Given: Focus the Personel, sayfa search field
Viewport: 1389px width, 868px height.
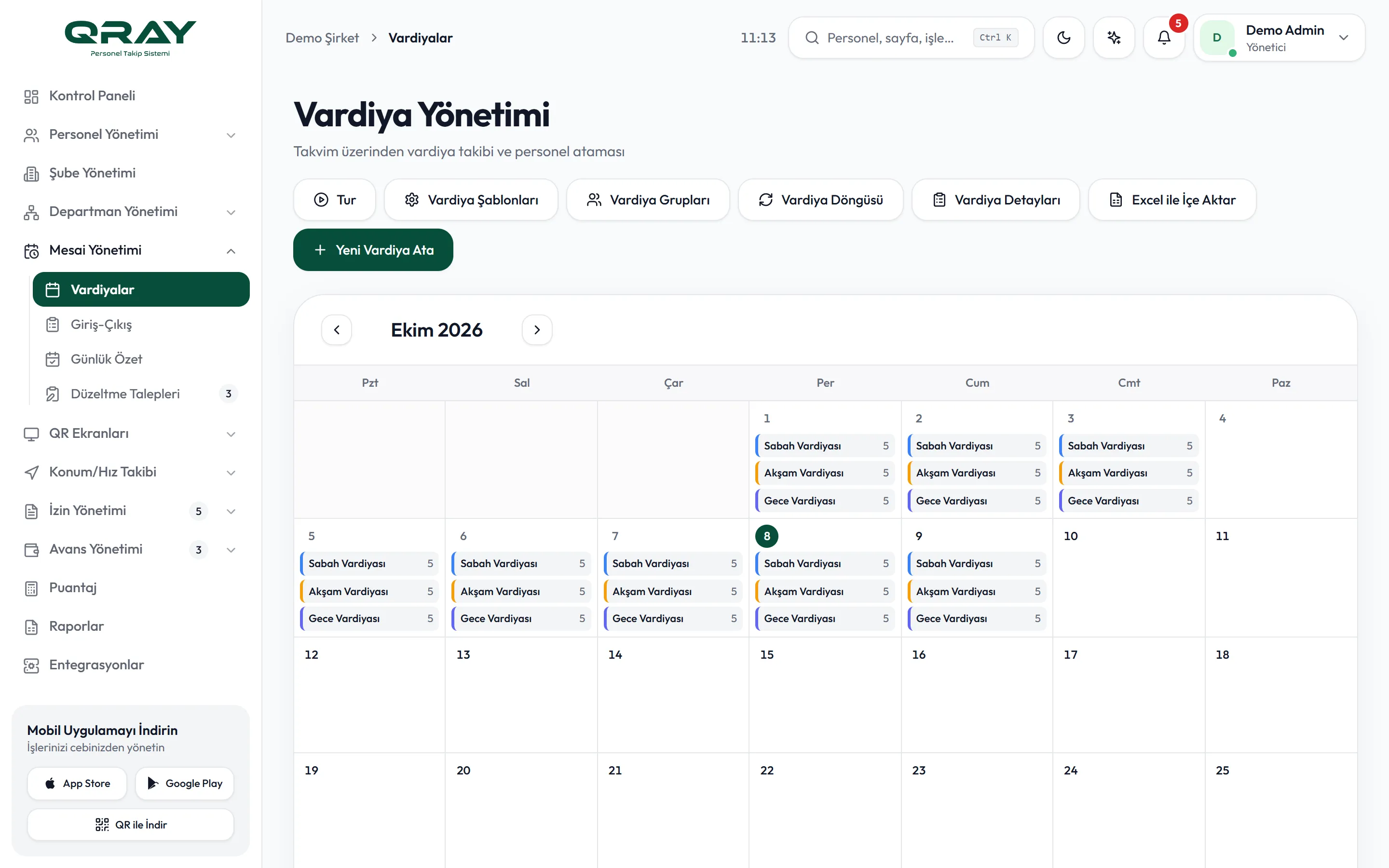Looking at the screenshot, I should tap(911, 38).
